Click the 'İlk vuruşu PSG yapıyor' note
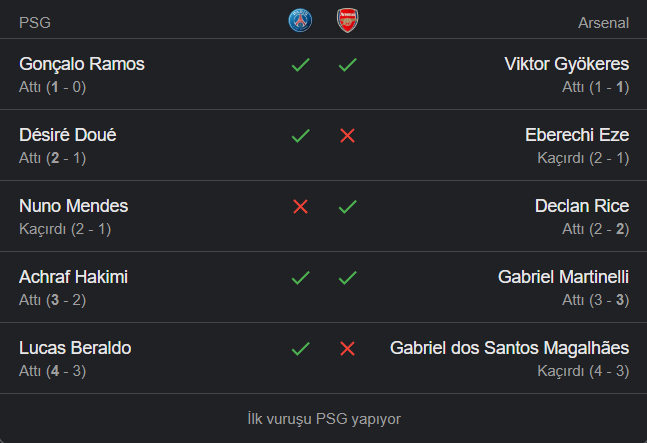Image resolution: width=647 pixels, height=443 pixels. (324, 419)
